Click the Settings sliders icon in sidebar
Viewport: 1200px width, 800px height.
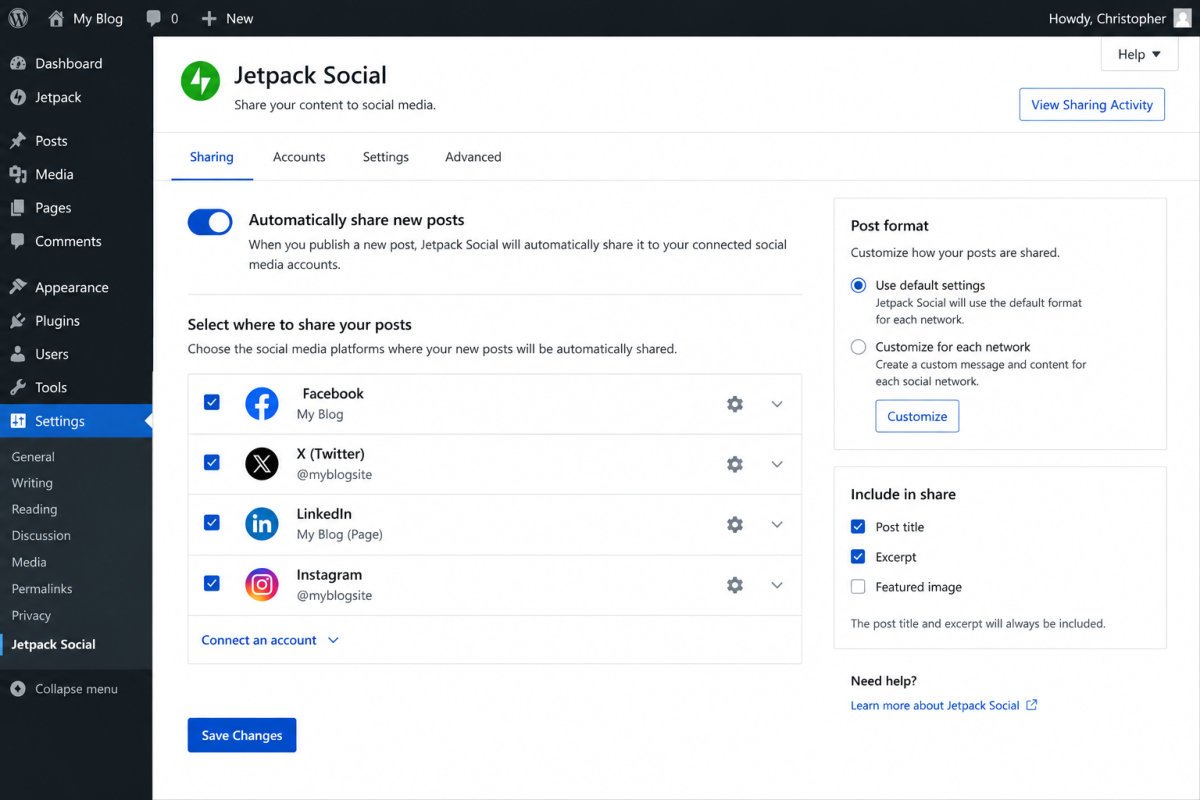click(x=18, y=421)
